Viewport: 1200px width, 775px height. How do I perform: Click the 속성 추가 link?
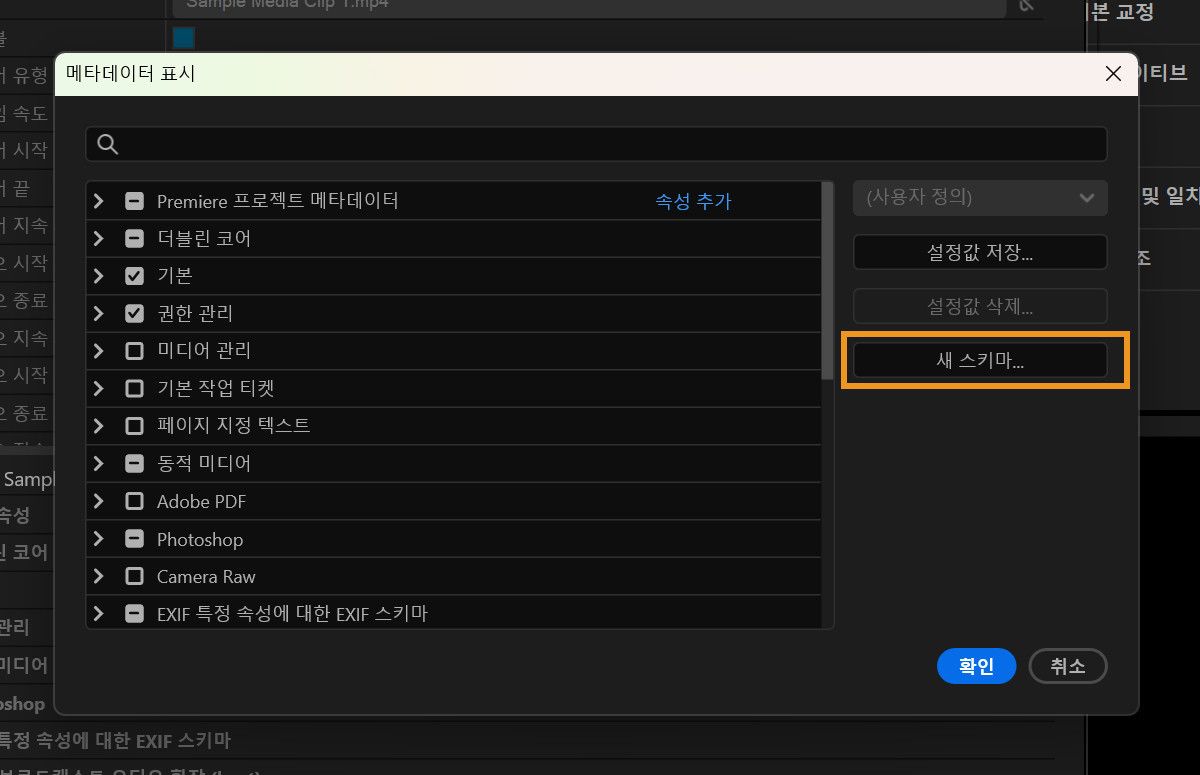tap(693, 201)
